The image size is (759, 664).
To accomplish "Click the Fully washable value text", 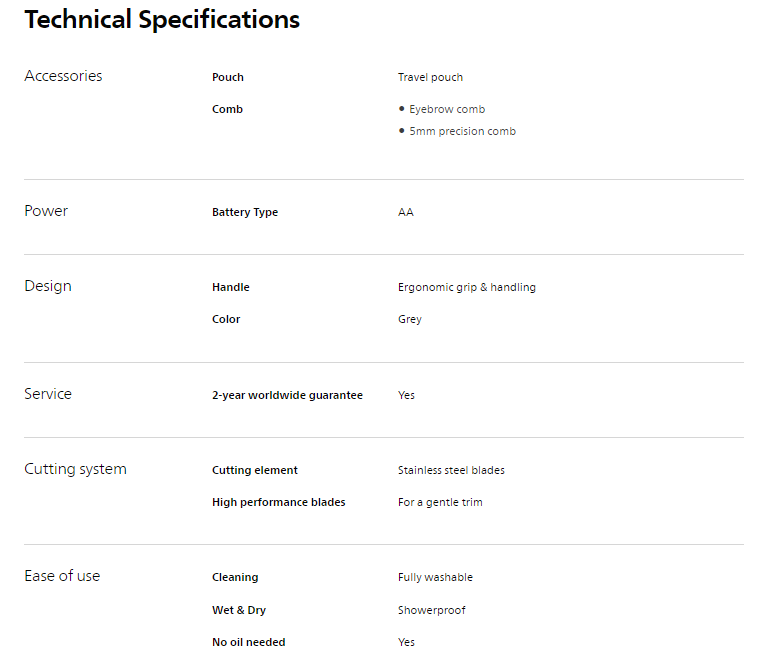I will pos(435,577).
